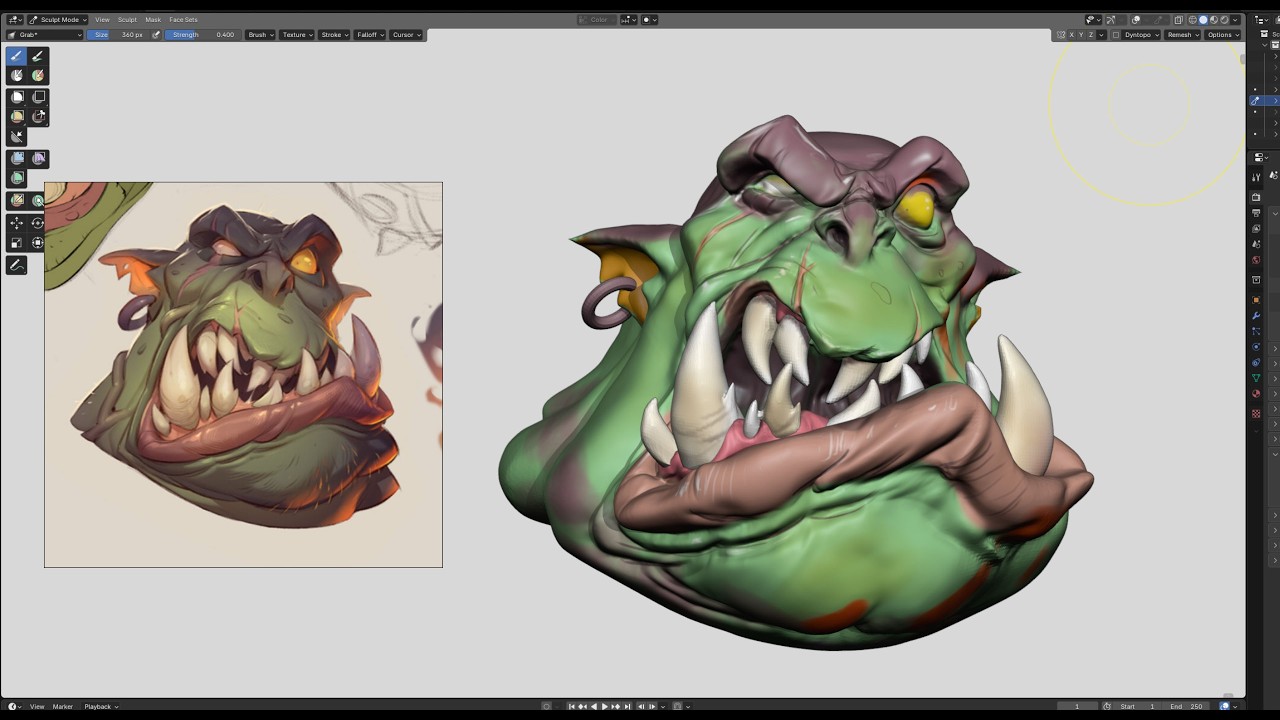Select the Cloth Filter tool
1280x720 pixels.
click(38, 158)
